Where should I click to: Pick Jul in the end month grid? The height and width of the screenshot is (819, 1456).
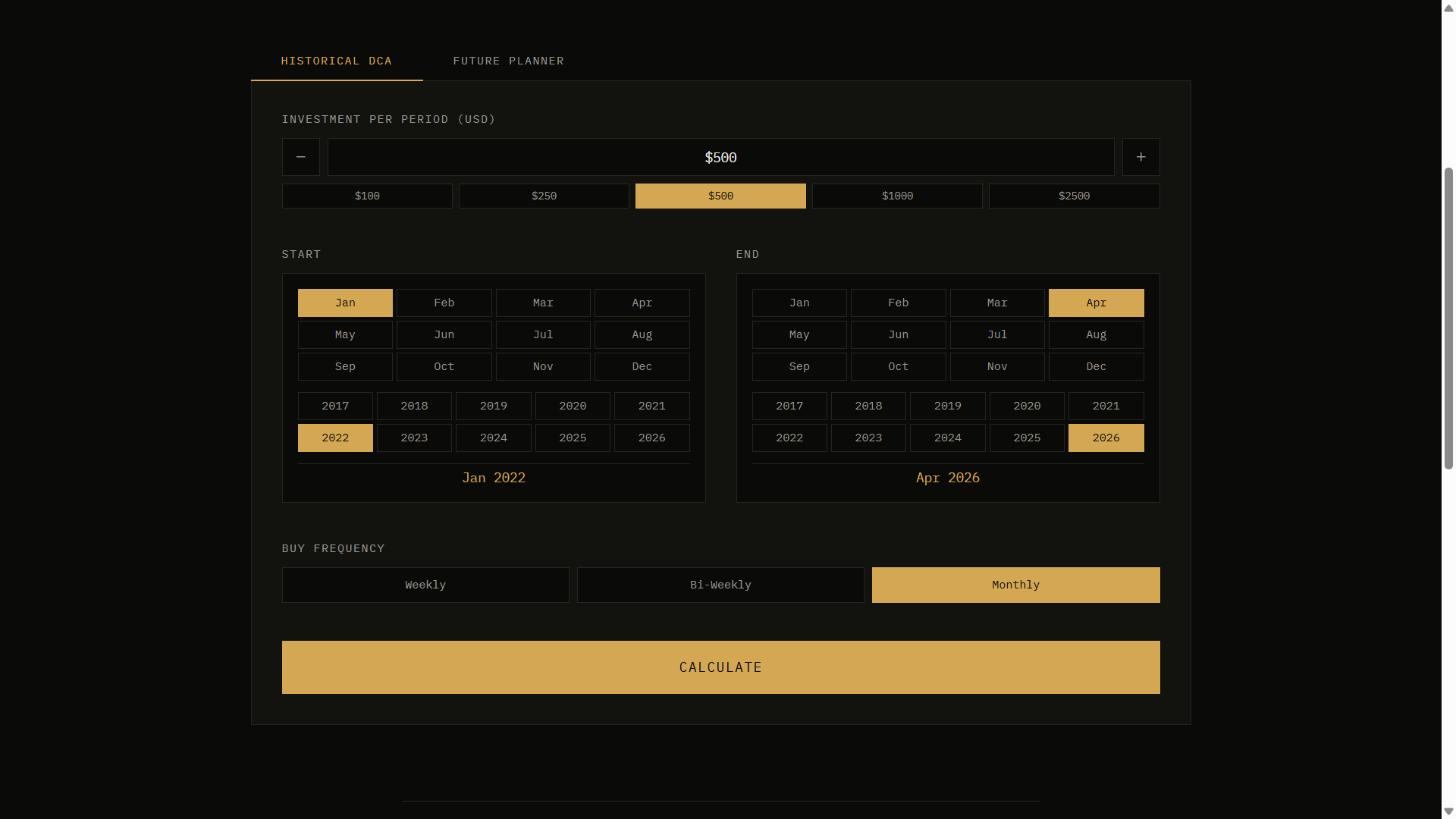997,334
